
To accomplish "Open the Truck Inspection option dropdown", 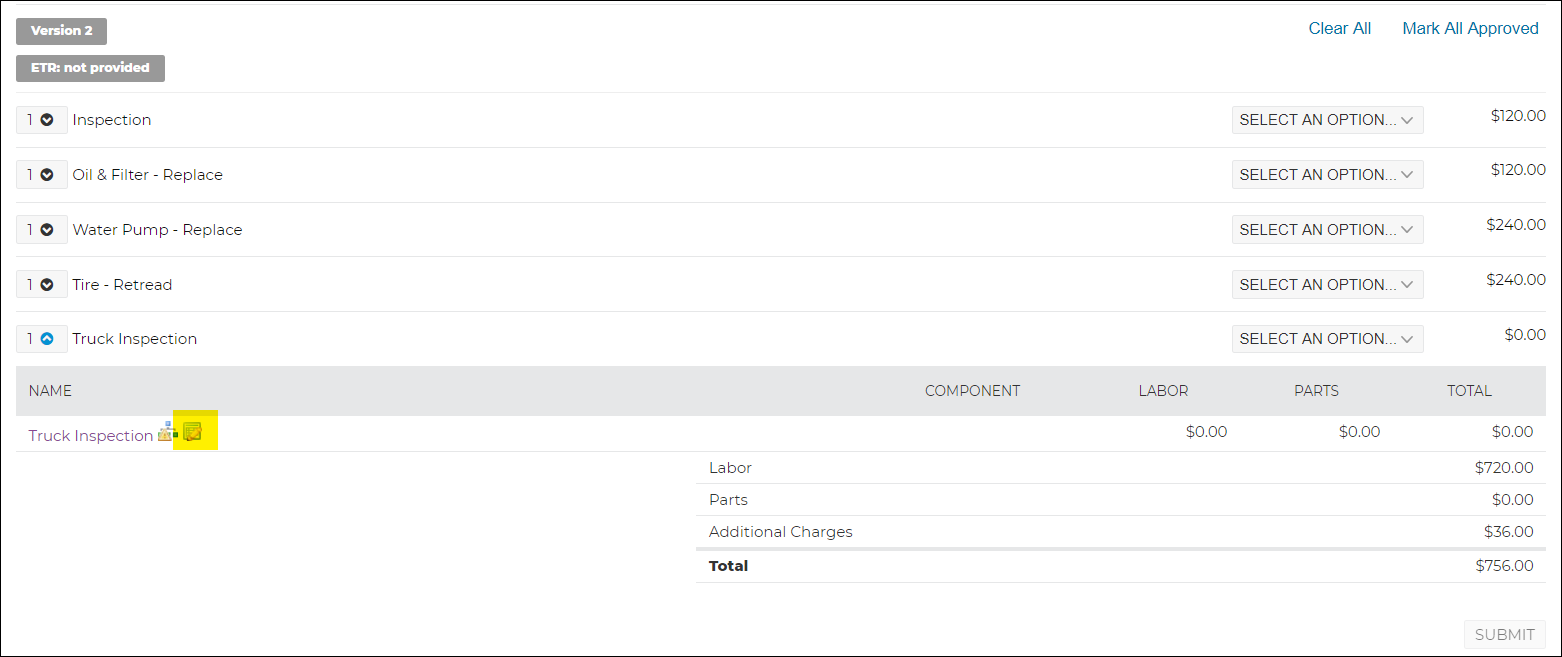I will 1327,339.
